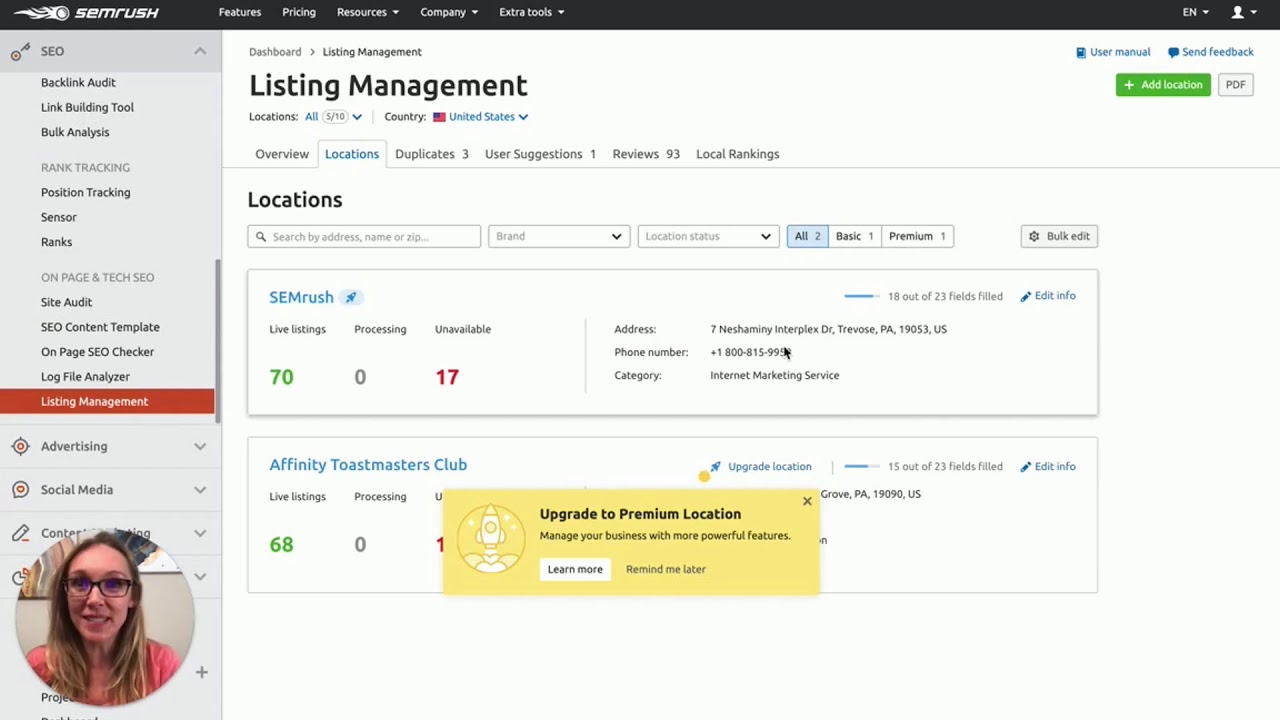Click the presenter webcam thumbnail
Screen dimensions: 1280x720
click(104, 617)
